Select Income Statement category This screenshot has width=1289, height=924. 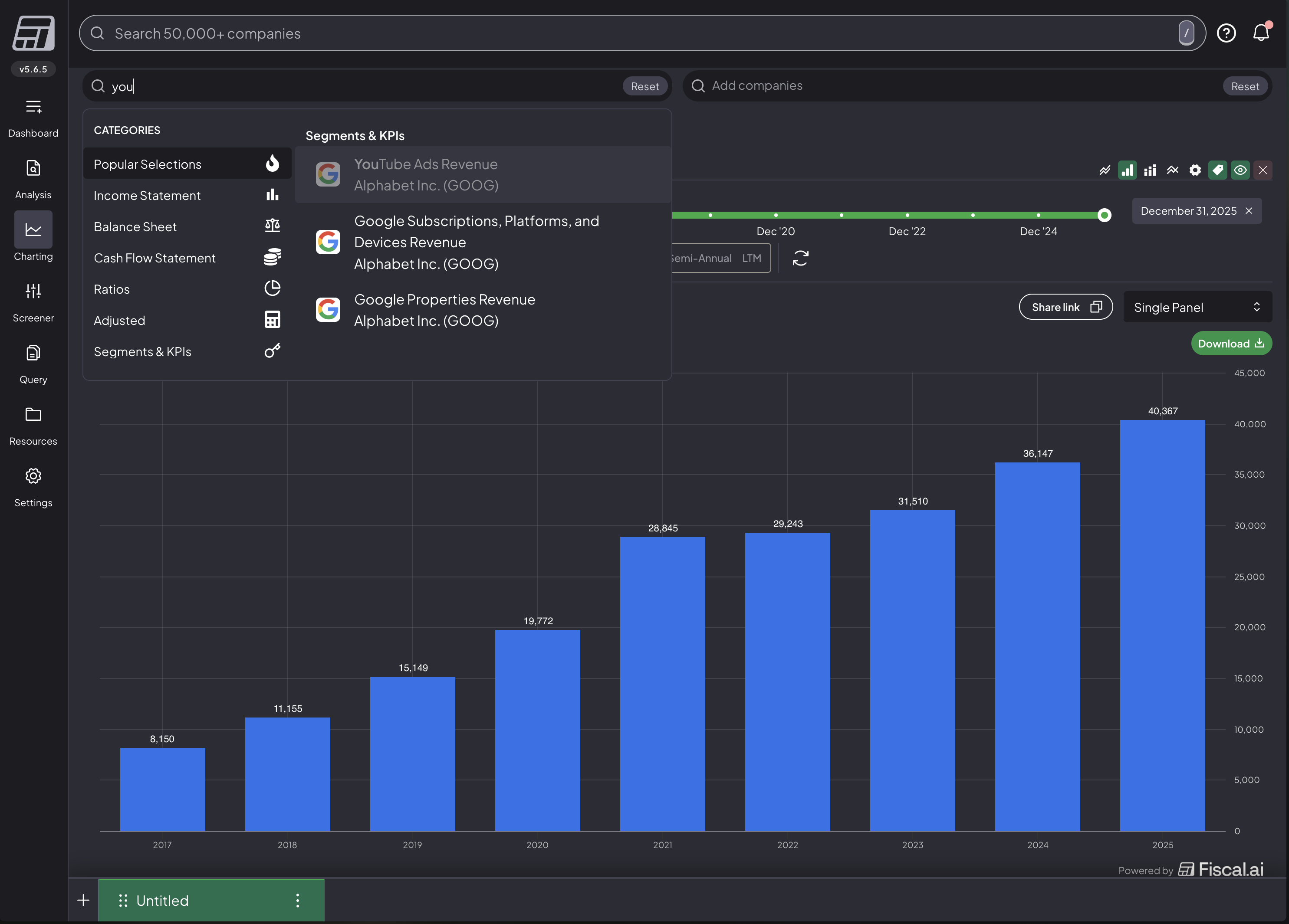(x=187, y=195)
